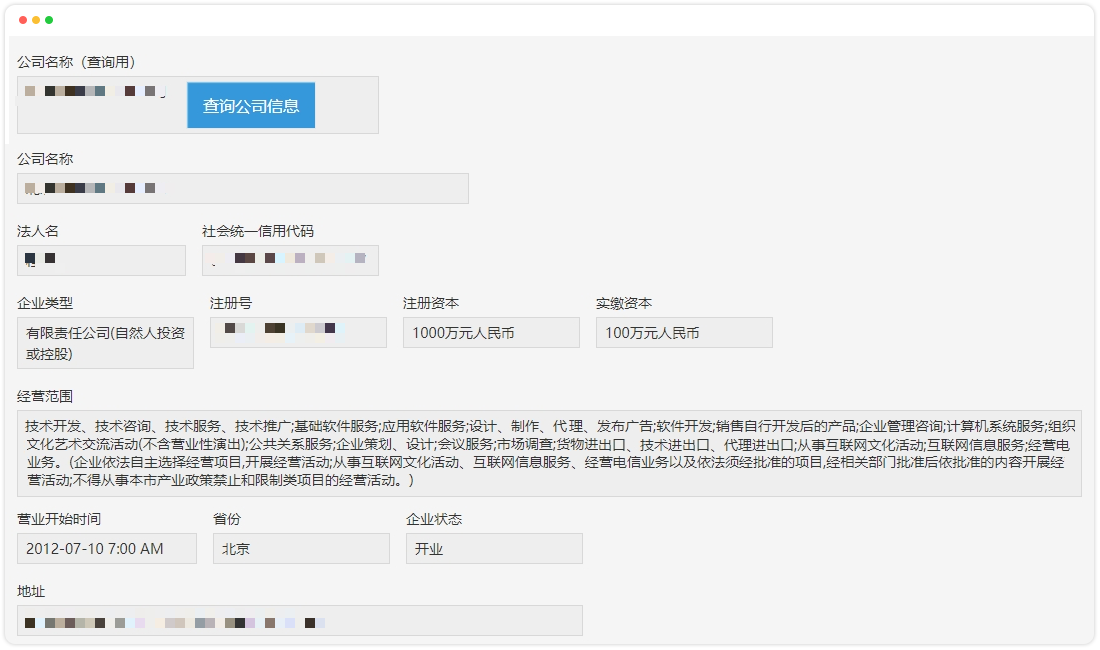The image size is (1100, 650).
Task: Select the 营业开始时间 date field
Action: (107, 548)
